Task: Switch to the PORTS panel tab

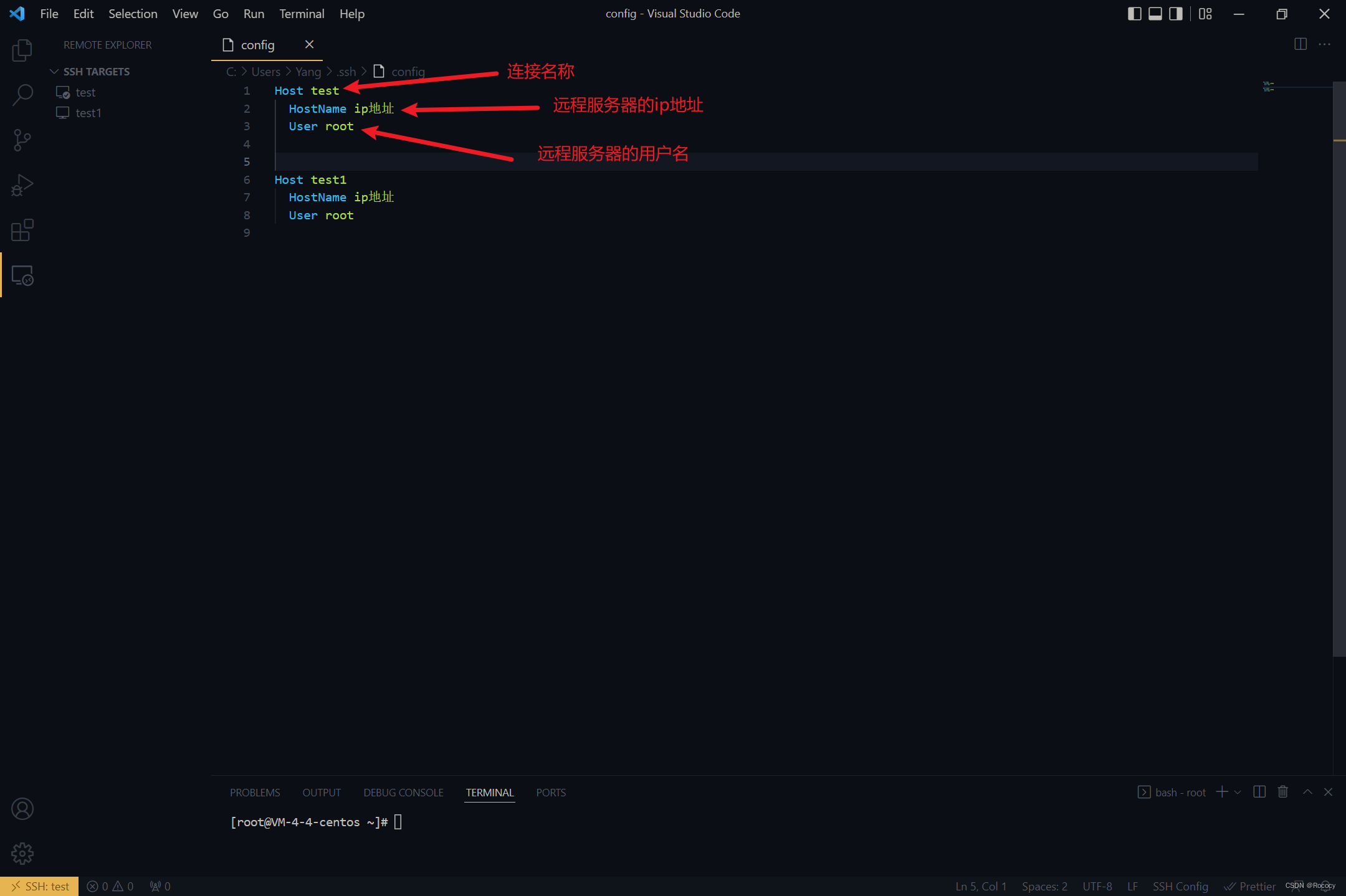Action: [x=551, y=793]
